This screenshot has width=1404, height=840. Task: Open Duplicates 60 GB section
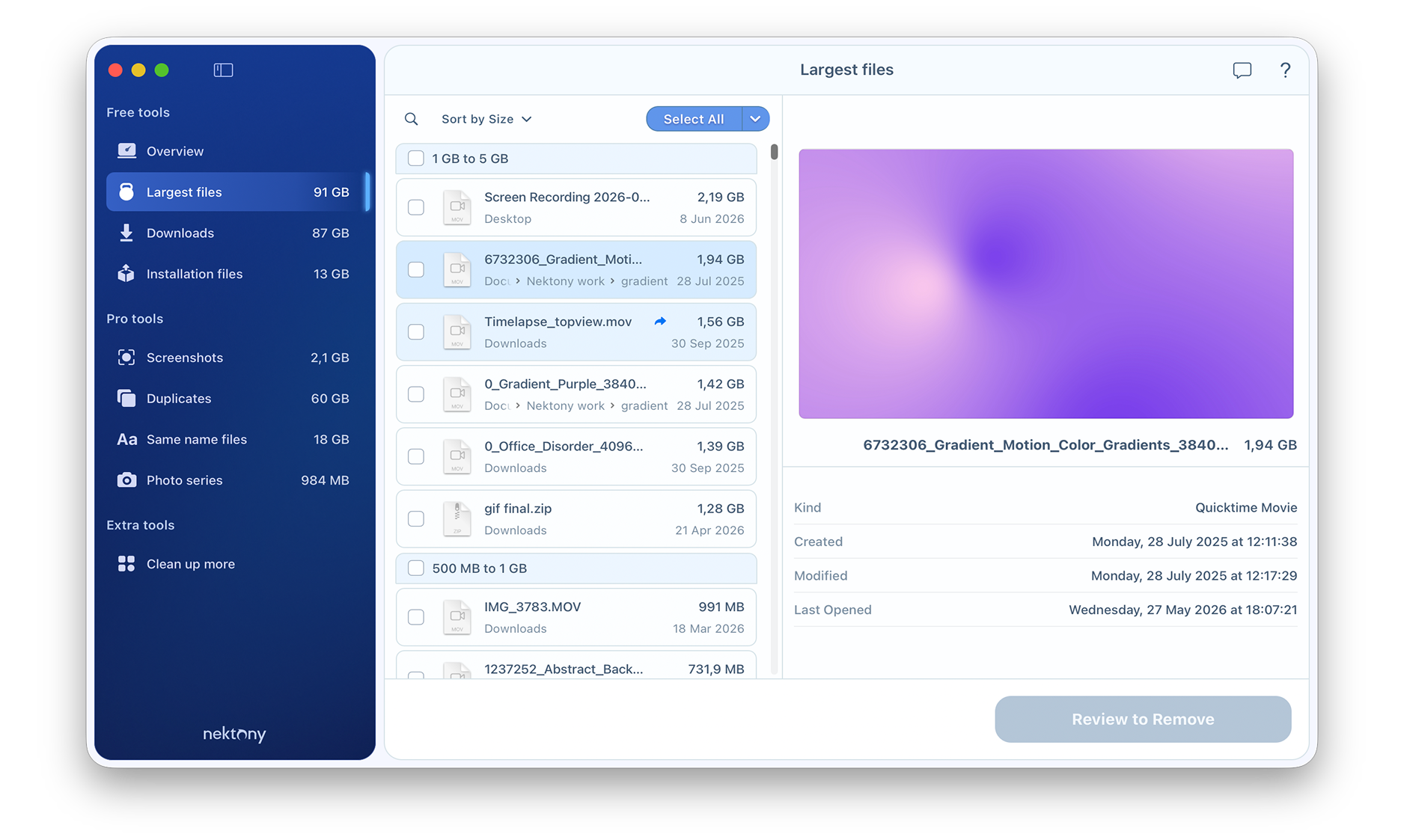235,398
